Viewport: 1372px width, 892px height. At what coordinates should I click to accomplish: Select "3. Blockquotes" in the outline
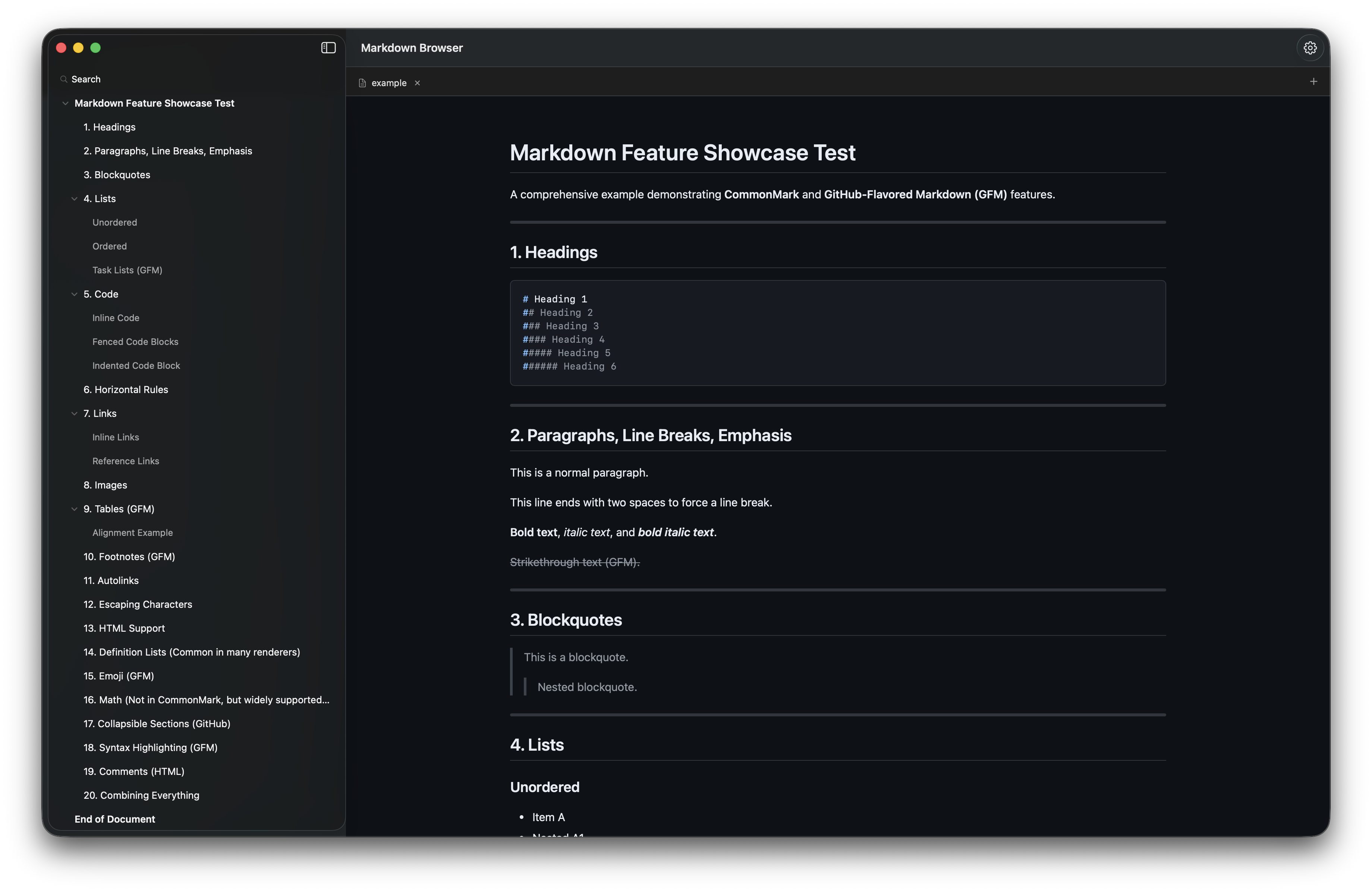click(117, 174)
